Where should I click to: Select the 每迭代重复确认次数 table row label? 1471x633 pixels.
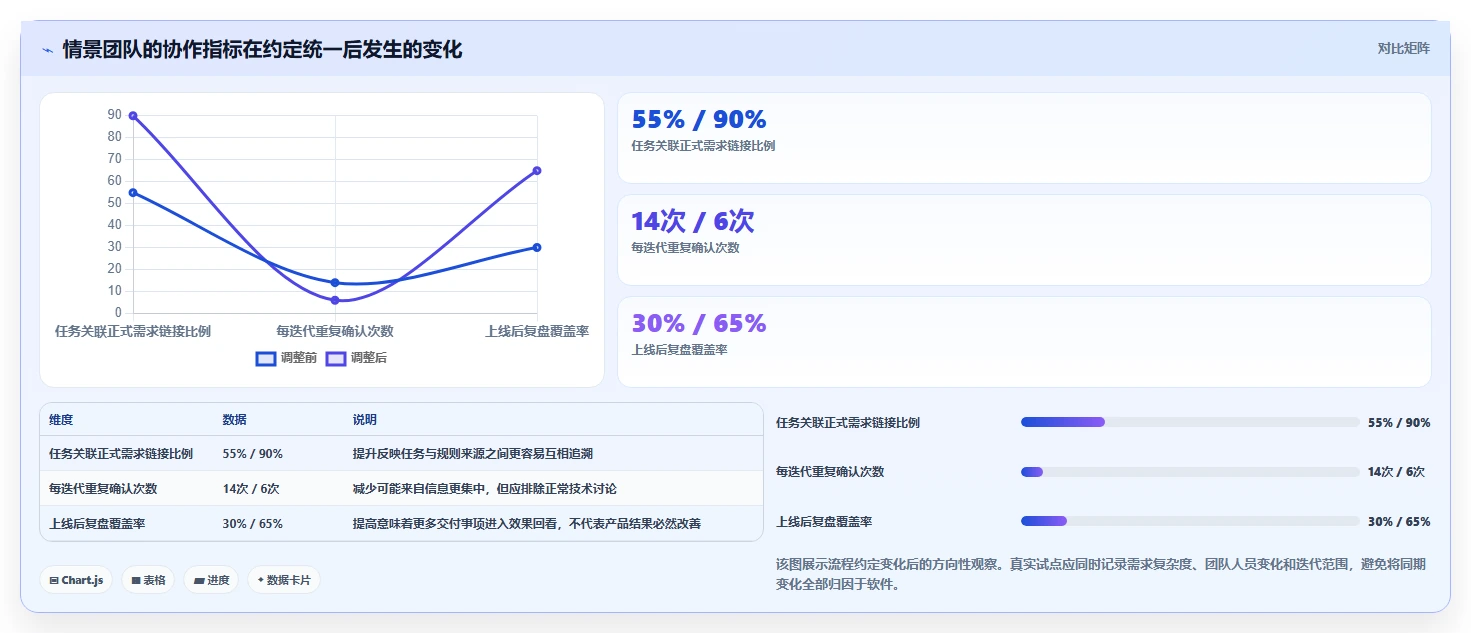tap(103, 489)
